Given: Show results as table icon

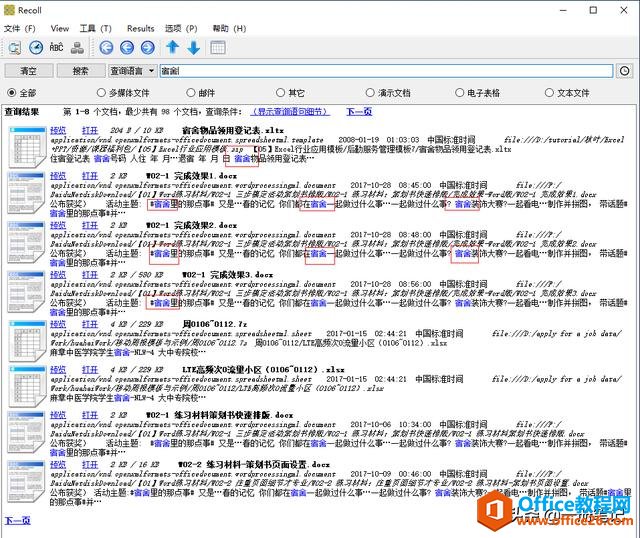Looking at the screenshot, I should 218,47.
